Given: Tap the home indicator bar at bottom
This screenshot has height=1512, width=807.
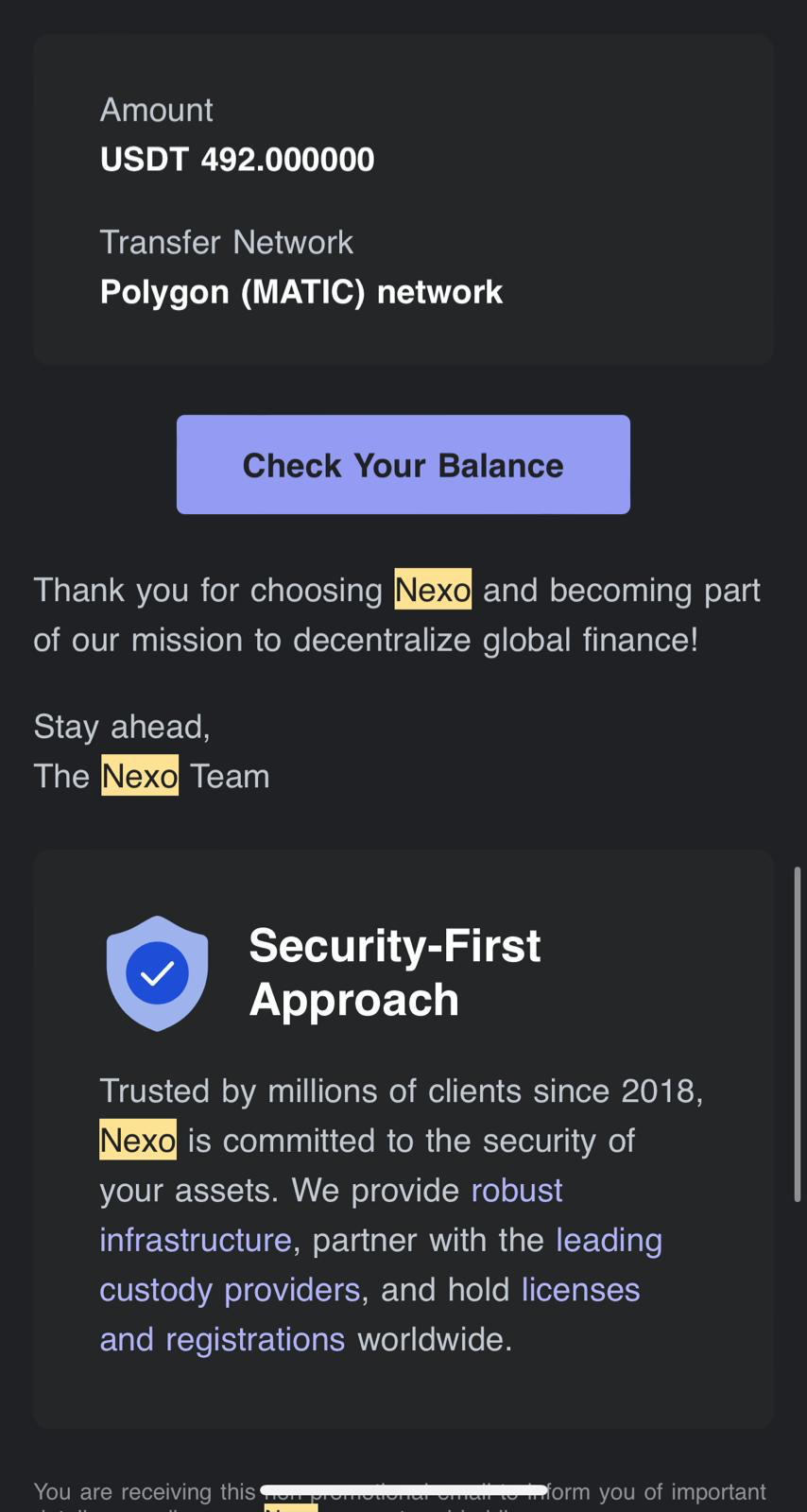Looking at the screenshot, I should [x=403, y=1491].
